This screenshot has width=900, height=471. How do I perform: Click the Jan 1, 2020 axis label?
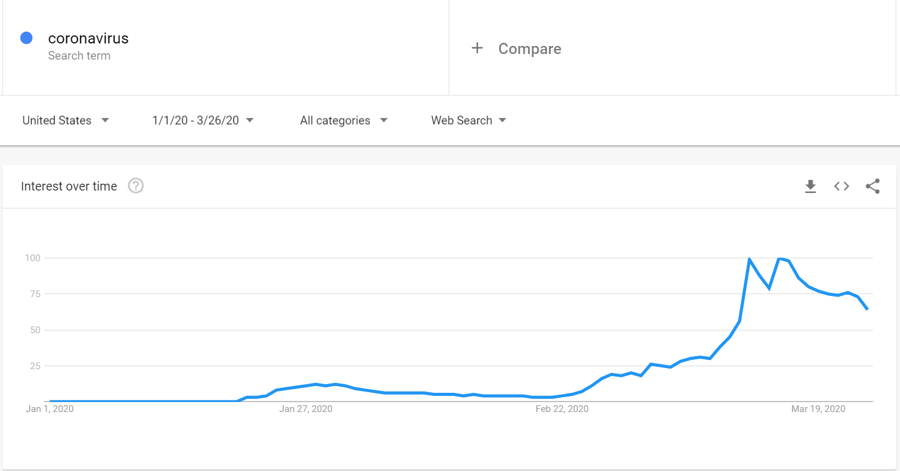(x=49, y=408)
